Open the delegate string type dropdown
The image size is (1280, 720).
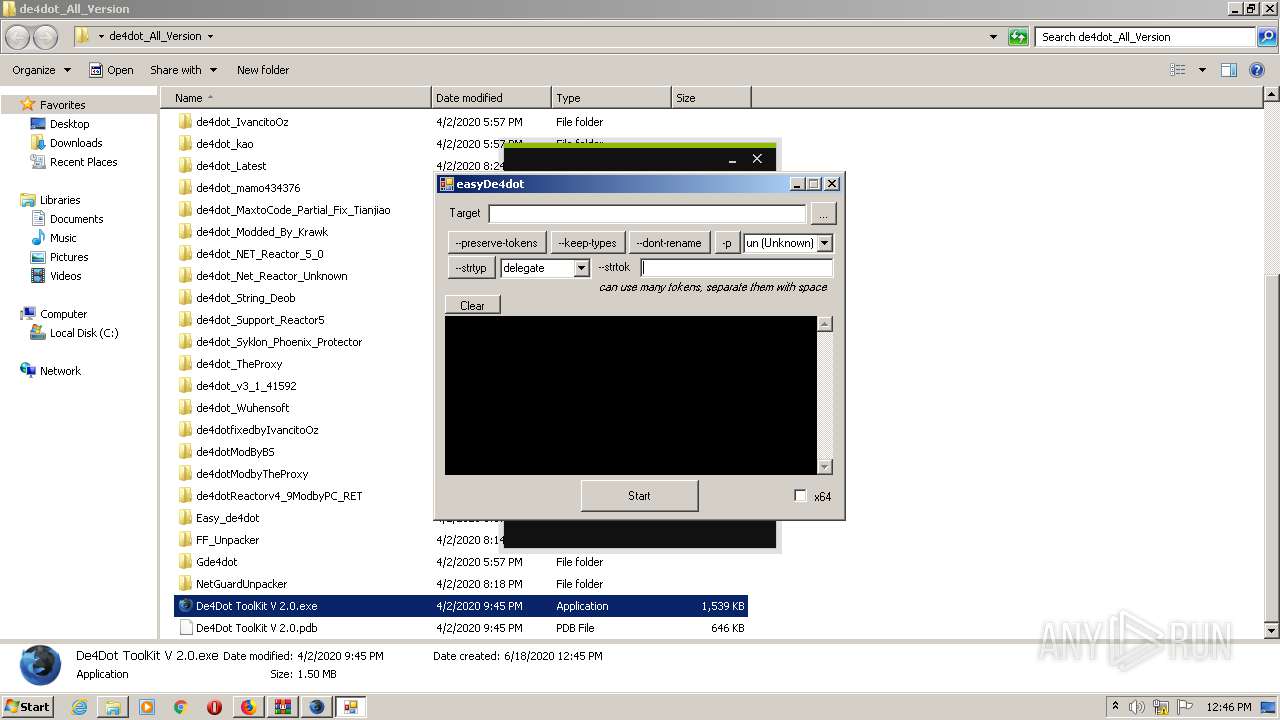[x=581, y=268]
